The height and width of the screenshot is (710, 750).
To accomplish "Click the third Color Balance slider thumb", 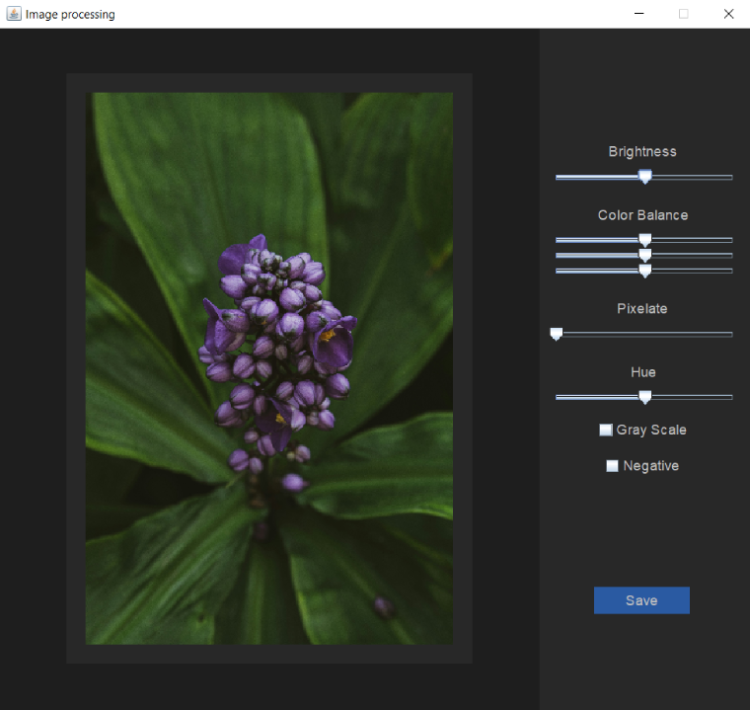I will tap(645, 270).
